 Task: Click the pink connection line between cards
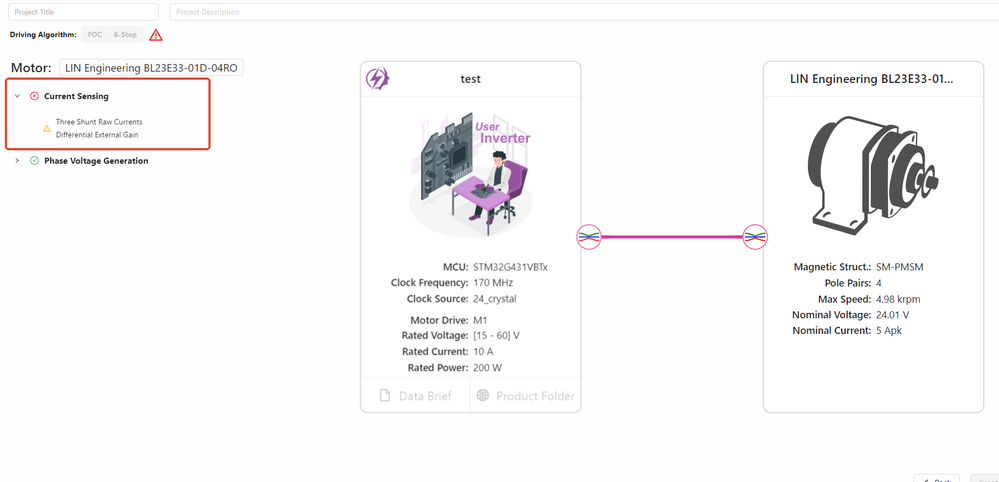(x=672, y=237)
